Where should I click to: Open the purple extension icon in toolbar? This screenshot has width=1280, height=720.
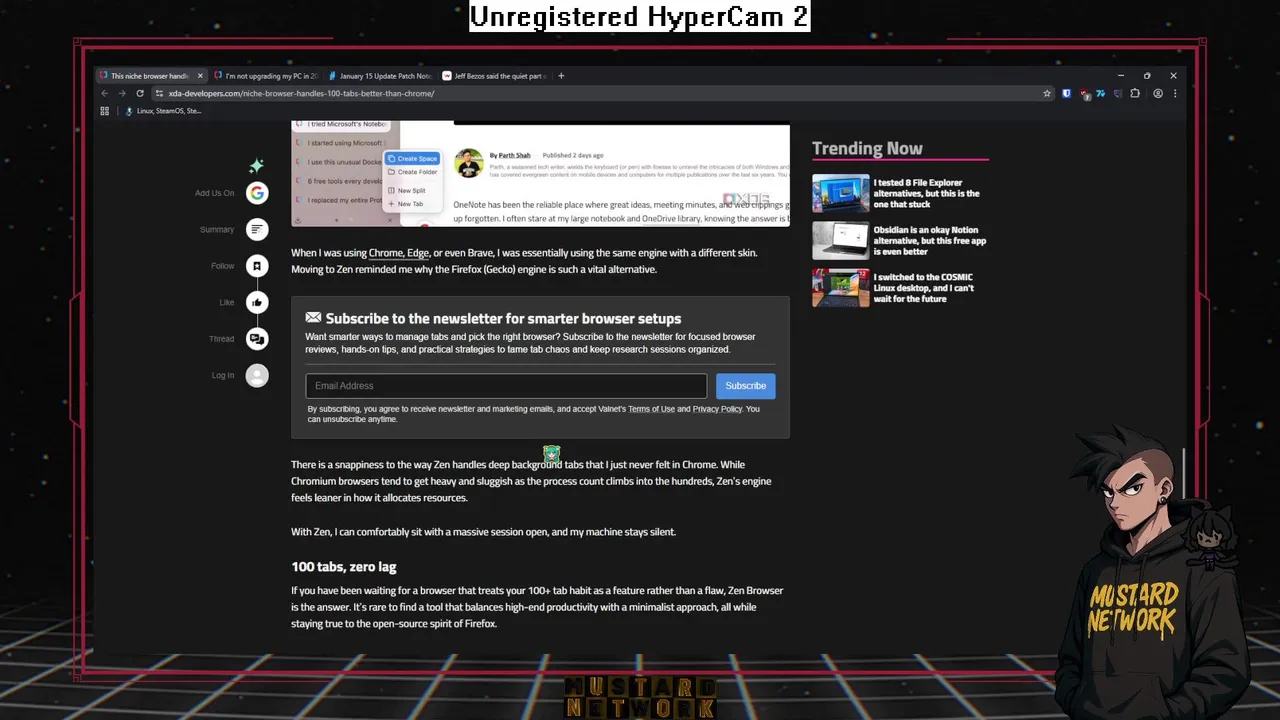click(x=1118, y=93)
